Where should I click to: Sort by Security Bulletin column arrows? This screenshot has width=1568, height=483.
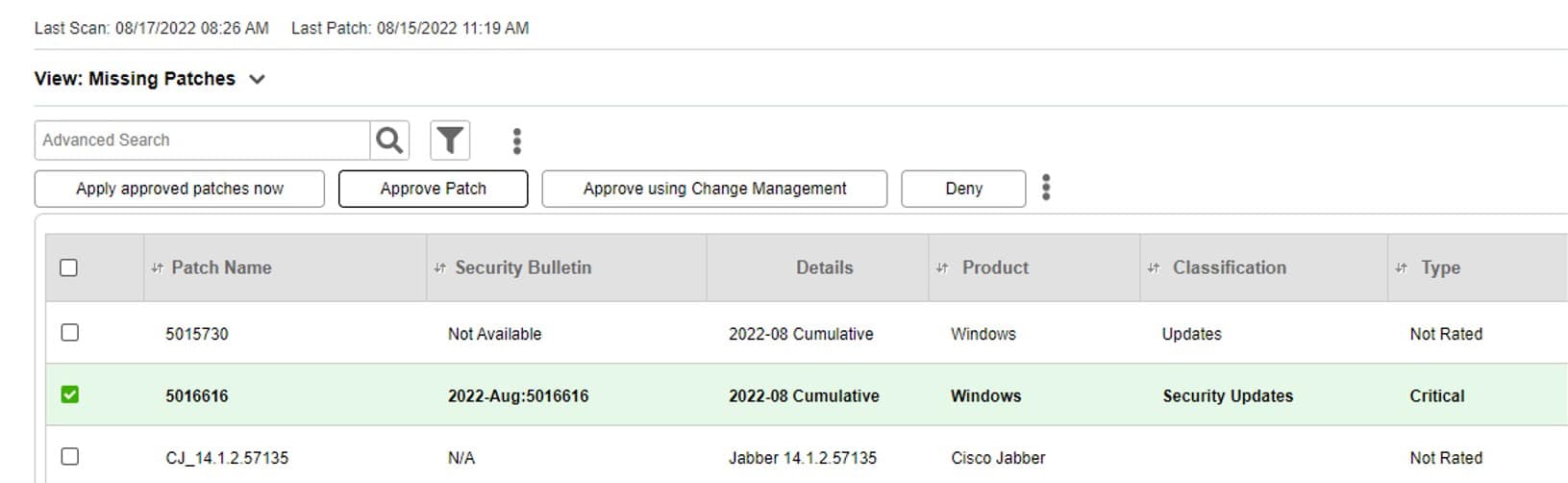coord(440,268)
